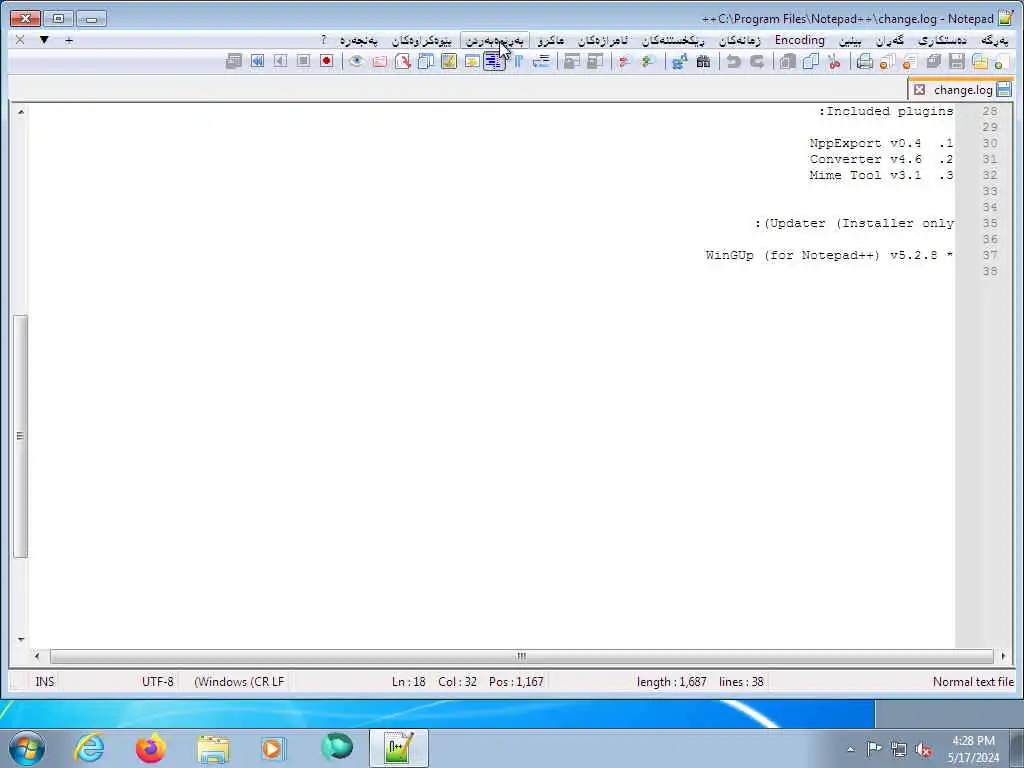Start macro recording with the red dot
Screen dimensions: 1024x768
327,61
